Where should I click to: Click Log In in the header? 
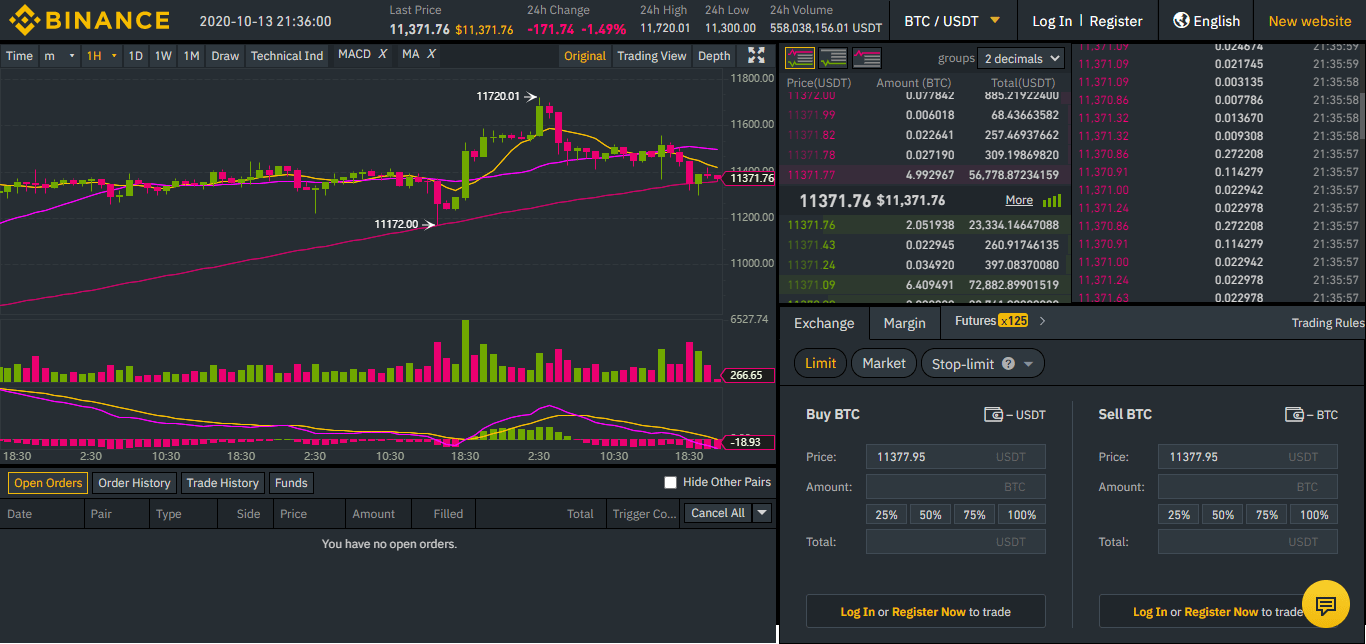click(1052, 21)
